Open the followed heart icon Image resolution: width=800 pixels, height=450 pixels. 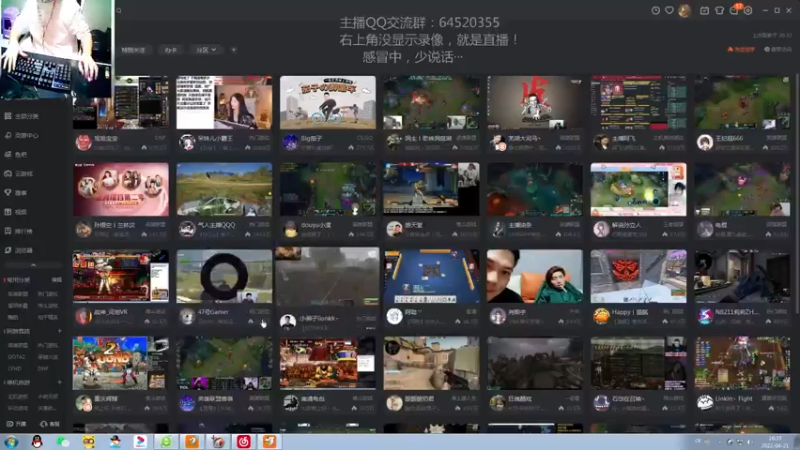tap(669, 10)
